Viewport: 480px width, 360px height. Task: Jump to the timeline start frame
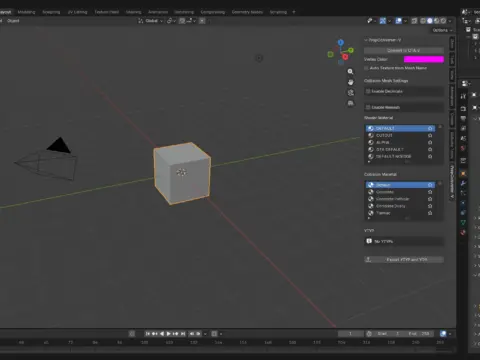148,334
